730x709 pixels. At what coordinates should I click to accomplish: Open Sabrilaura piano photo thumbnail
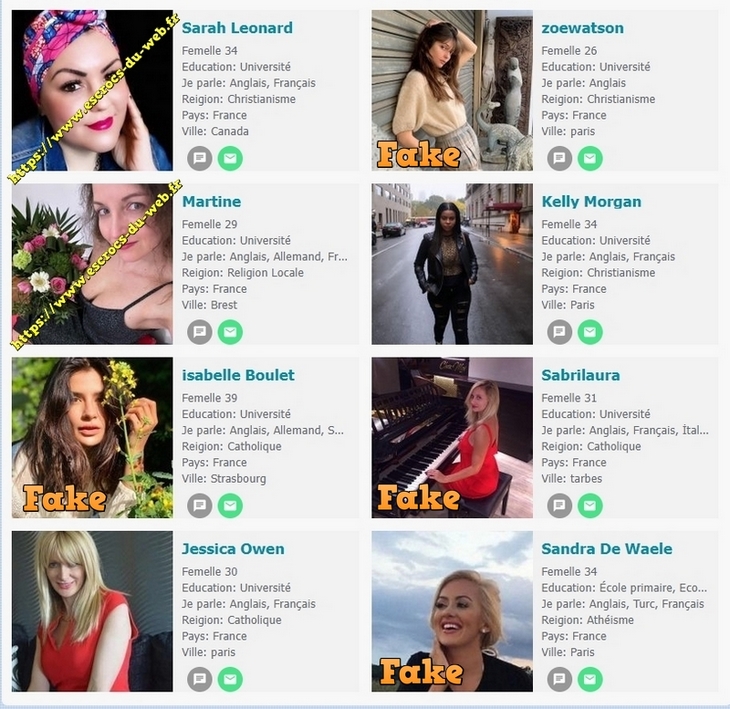pyautogui.click(x=452, y=438)
